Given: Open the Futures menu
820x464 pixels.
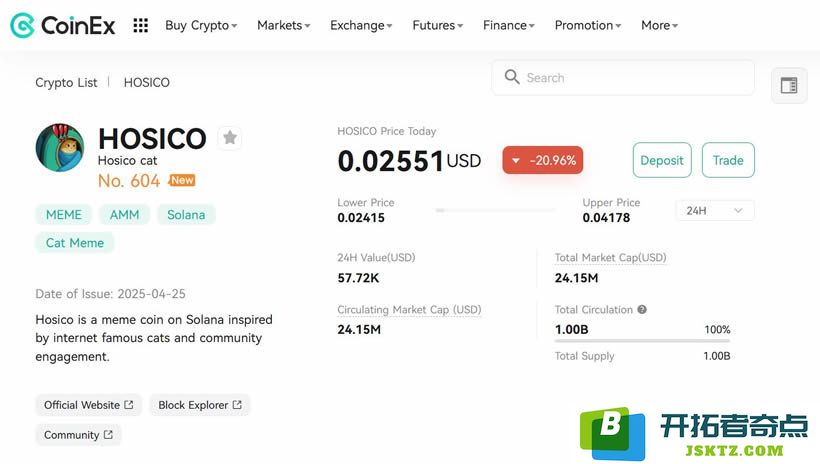Looking at the screenshot, I should [x=438, y=25].
